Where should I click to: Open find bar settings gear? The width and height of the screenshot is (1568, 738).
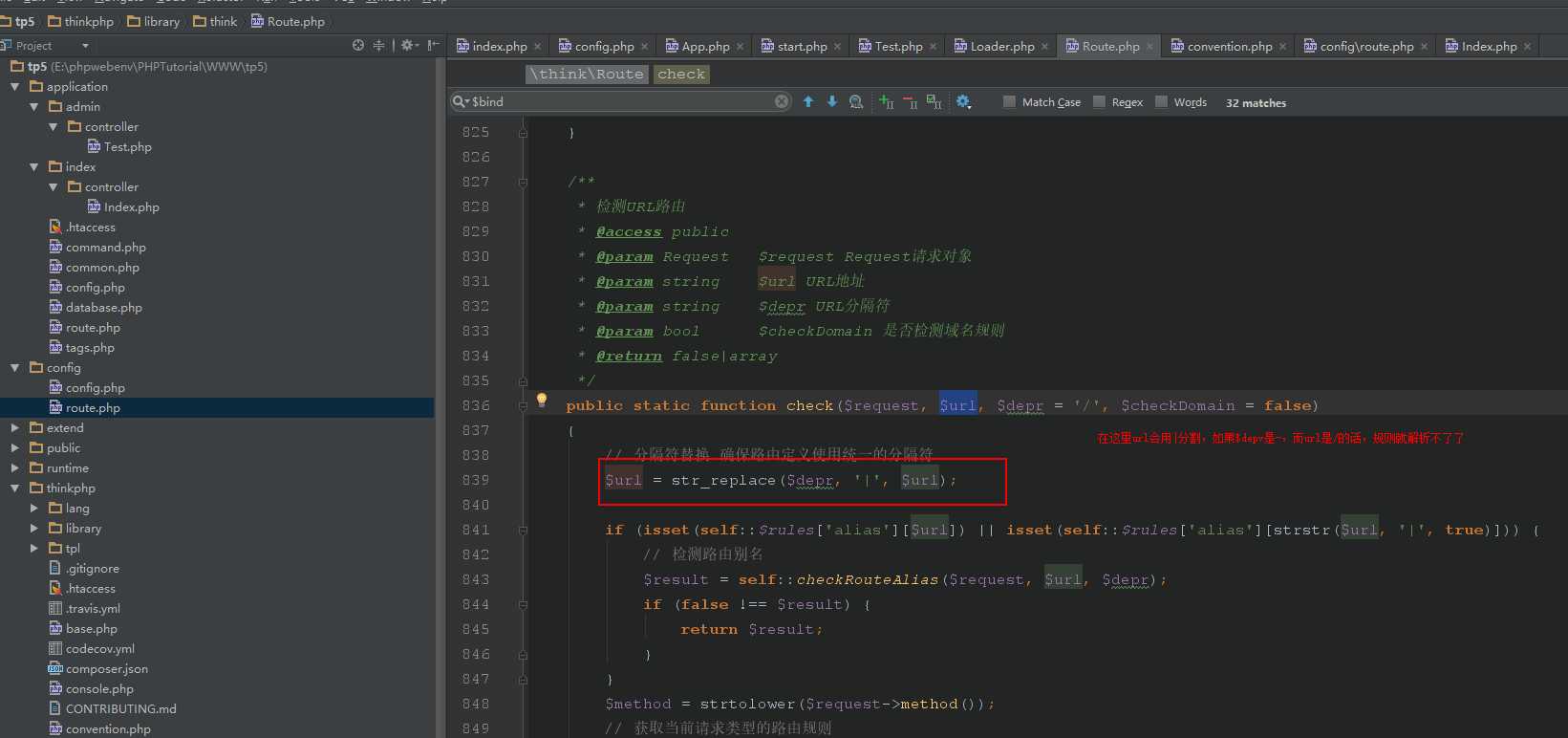point(963,101)
